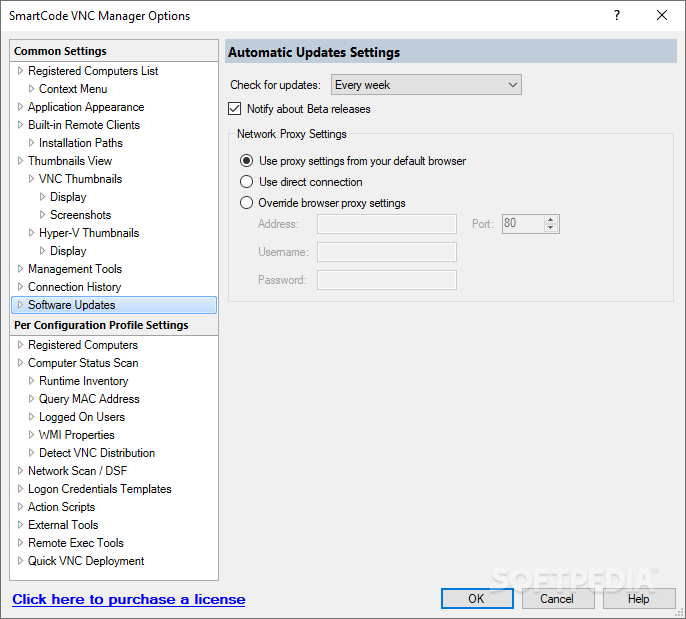Select Logged On Users tree item
The width and height of the screenshot is (686, 619).
(82, 417)
